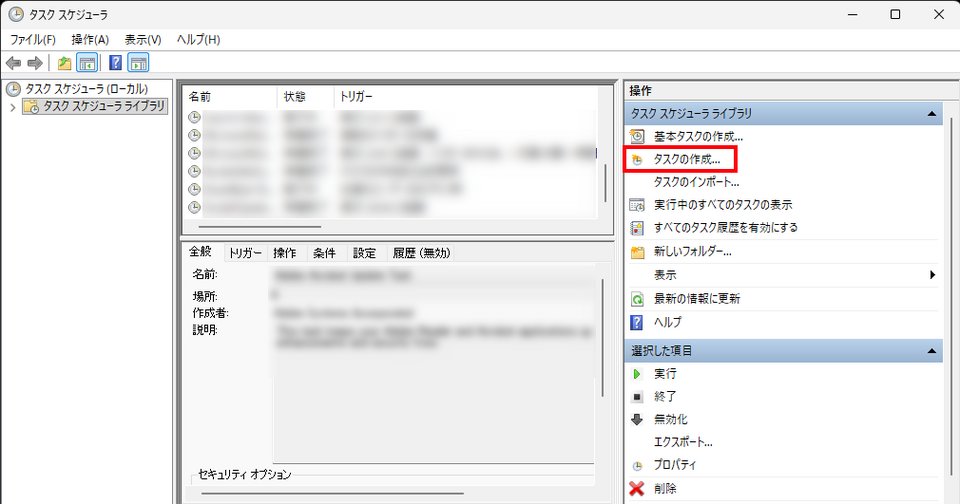Click the blue Help toolbar icon
Viewport: 960px width, 504px height.
[x=115, y=62]
